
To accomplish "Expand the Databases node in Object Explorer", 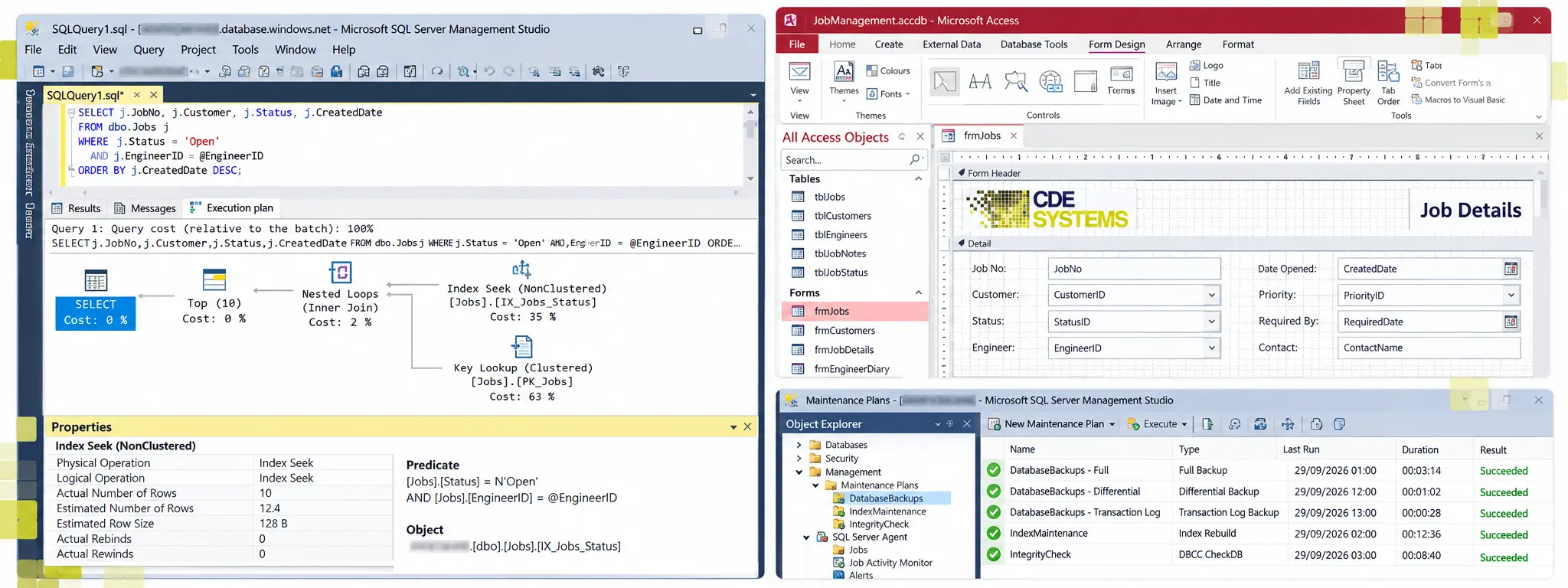I will pos(799,445).
